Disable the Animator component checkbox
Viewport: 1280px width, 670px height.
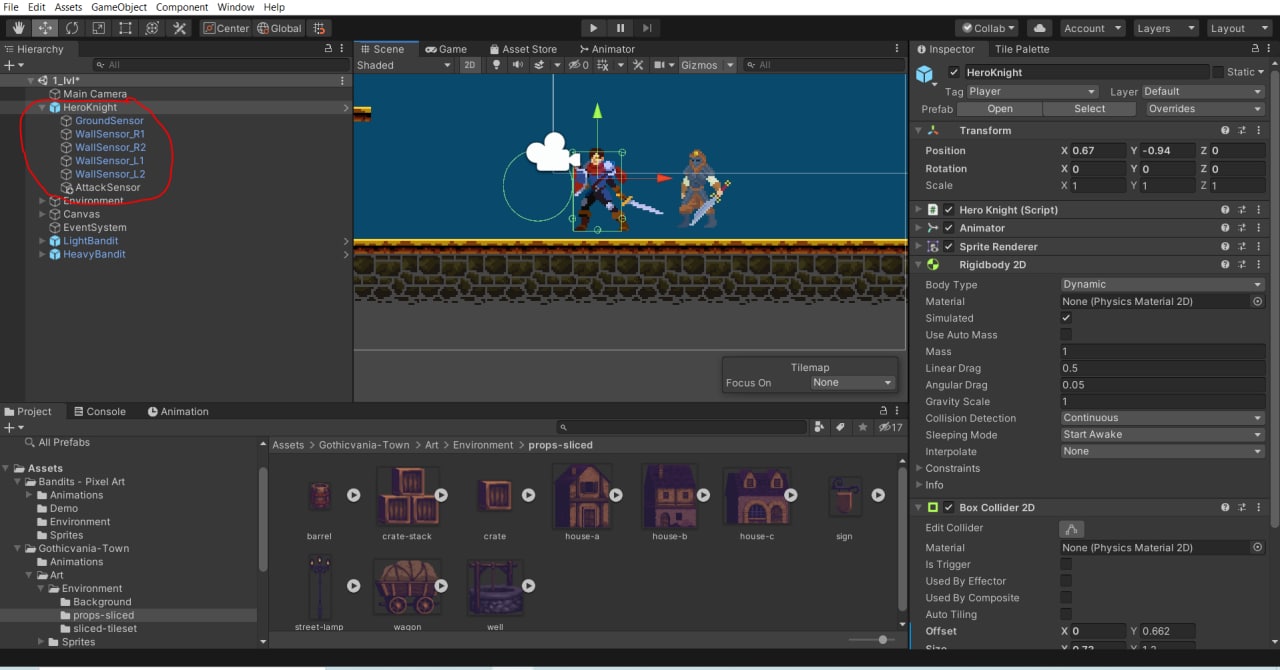(949, 228)
